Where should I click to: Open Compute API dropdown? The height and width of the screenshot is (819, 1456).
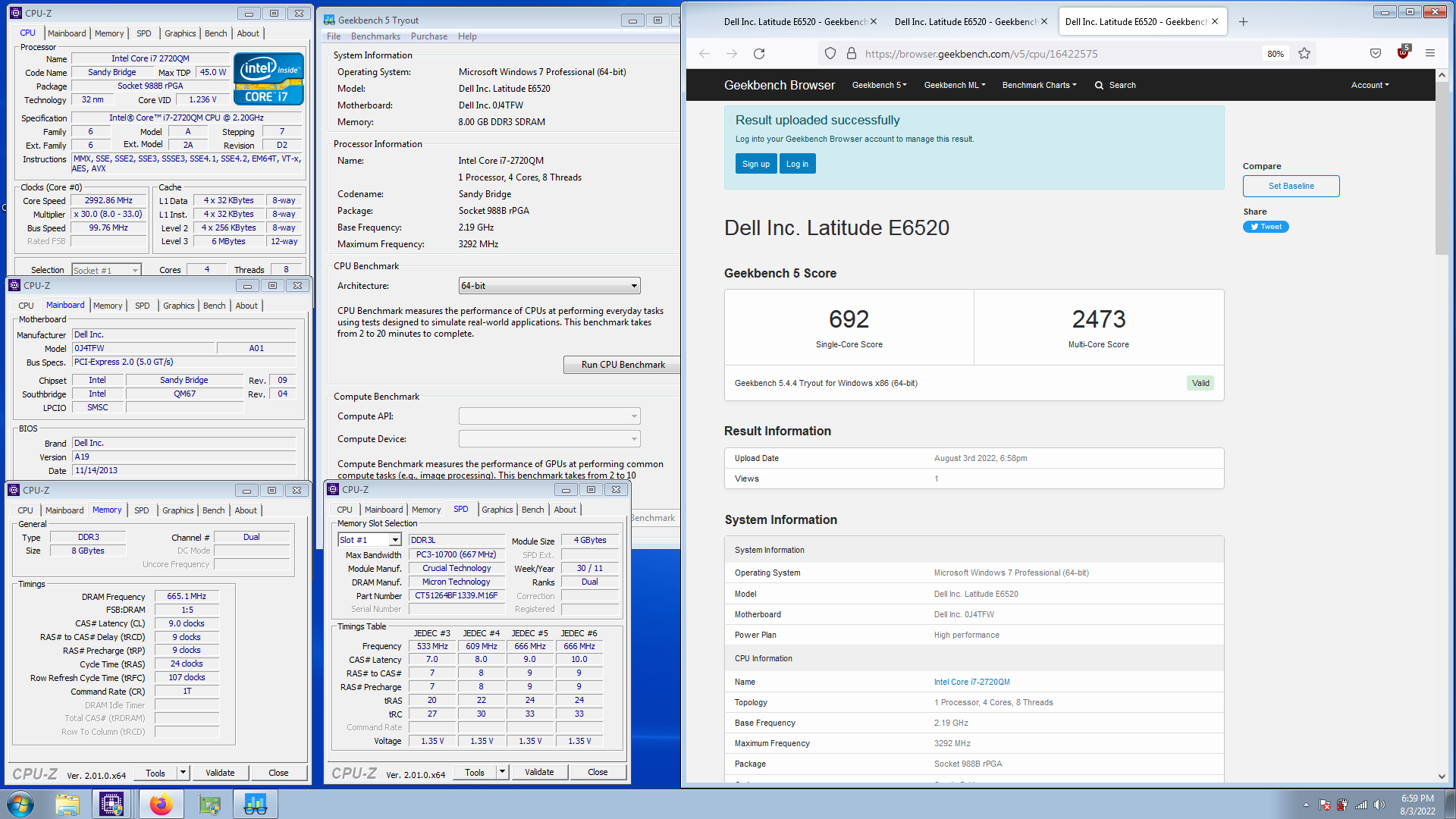coord(550,416)
